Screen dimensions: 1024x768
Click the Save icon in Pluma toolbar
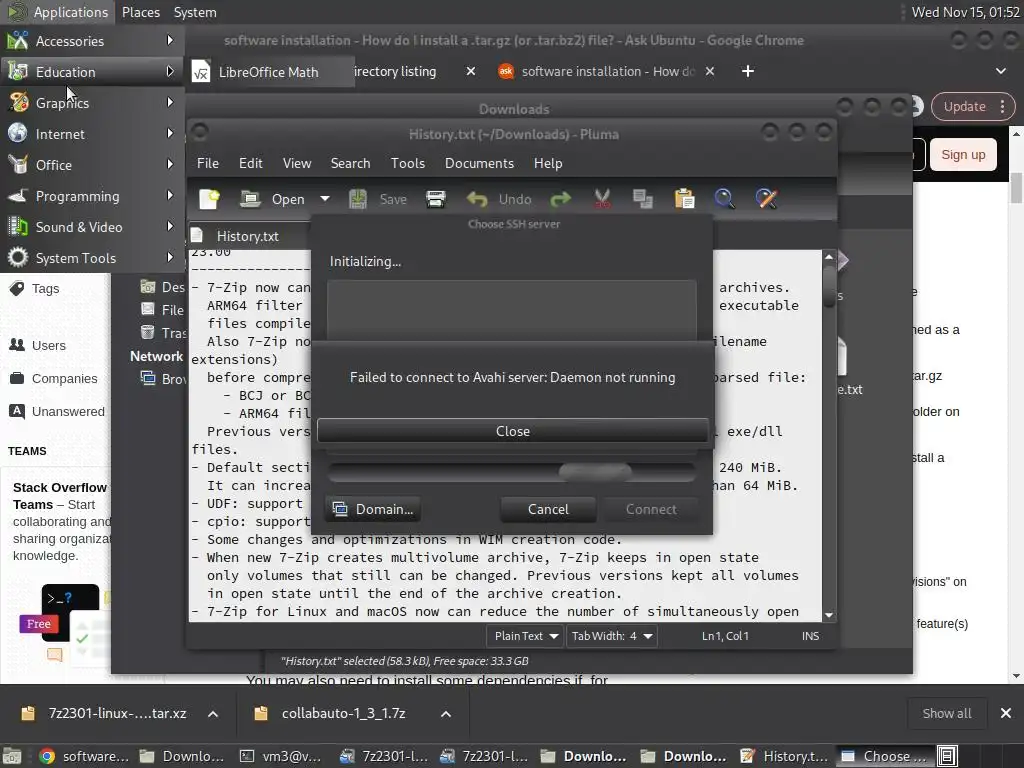[357, 199]
